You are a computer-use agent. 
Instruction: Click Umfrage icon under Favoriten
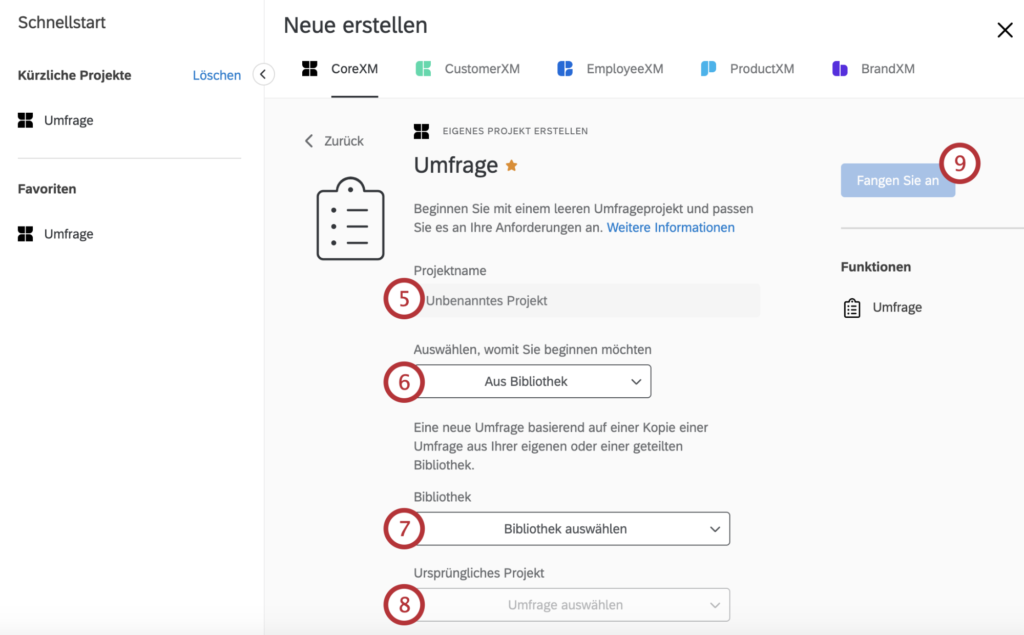tap(25, 234)
